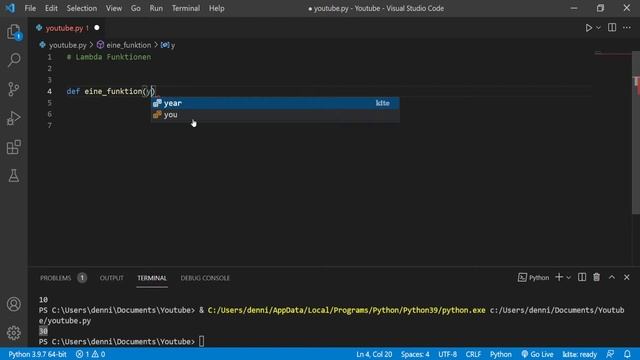
Task: Open the feedback icon in status bar
Action: click(610, 354)
